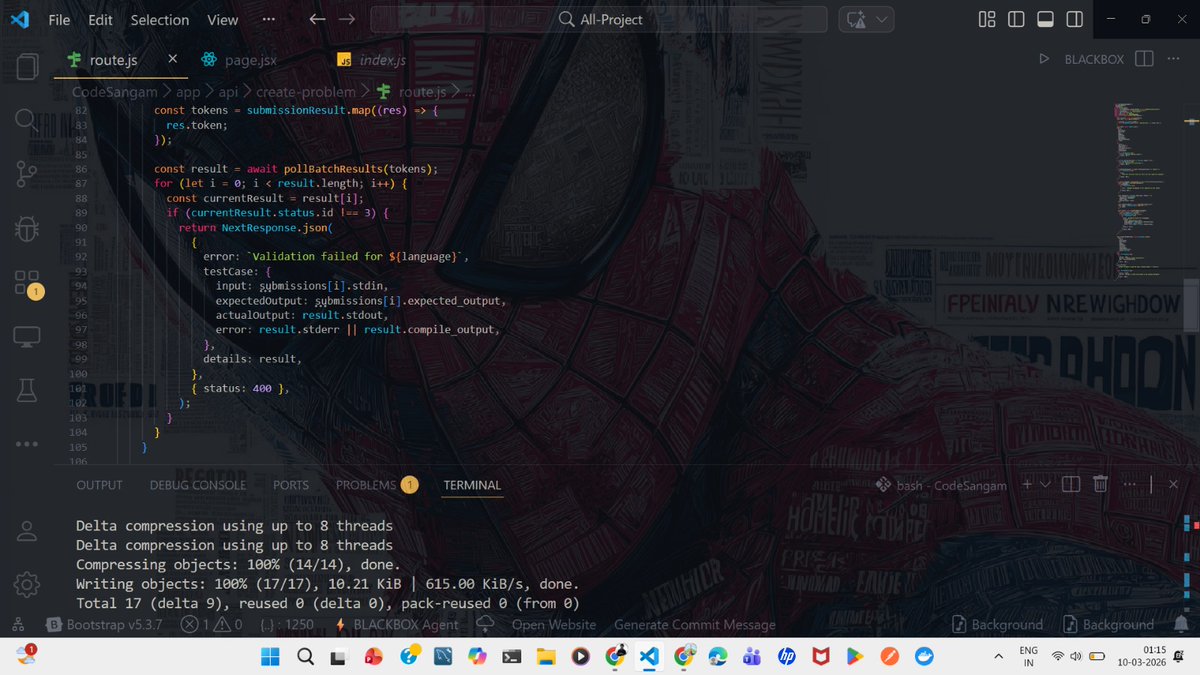Go back with the left arrow
The height and width of the screenshot is (675, 1200).
point(317,19)
